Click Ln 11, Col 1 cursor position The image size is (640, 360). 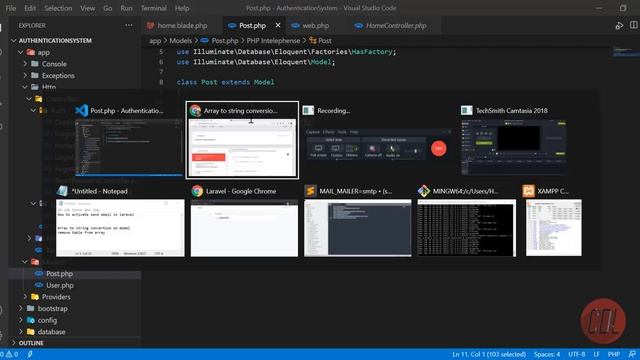[x=489, y=354]
